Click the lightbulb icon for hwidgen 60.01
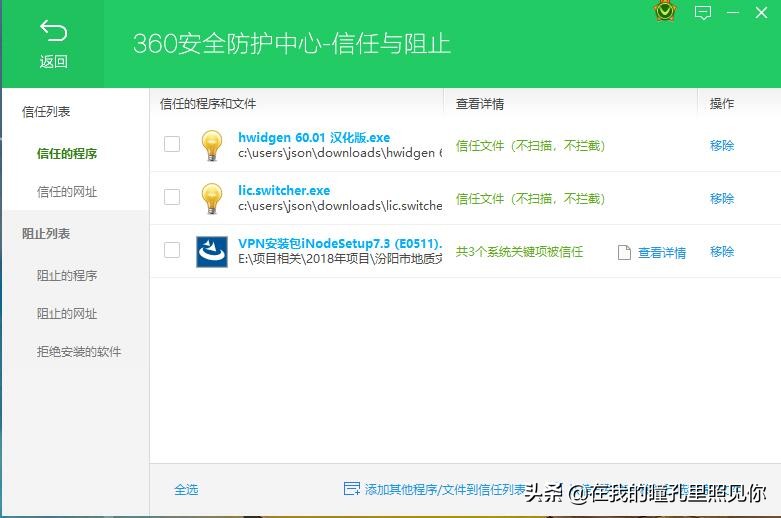Viewport: 781px width, 518px height. (x=212, y=145)
